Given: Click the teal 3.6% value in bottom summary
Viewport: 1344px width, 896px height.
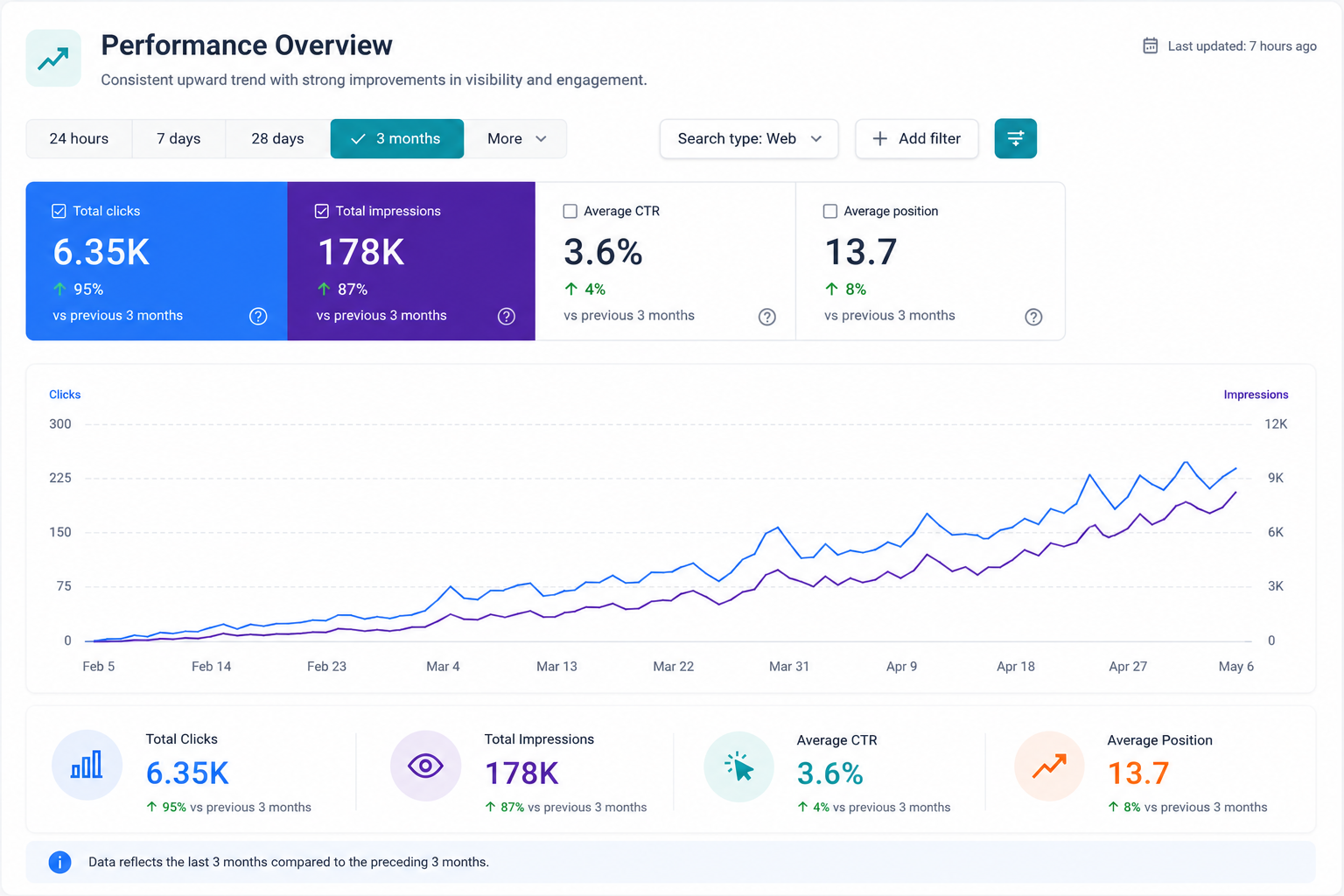Looking at the screenshot, I should (830, 773).
